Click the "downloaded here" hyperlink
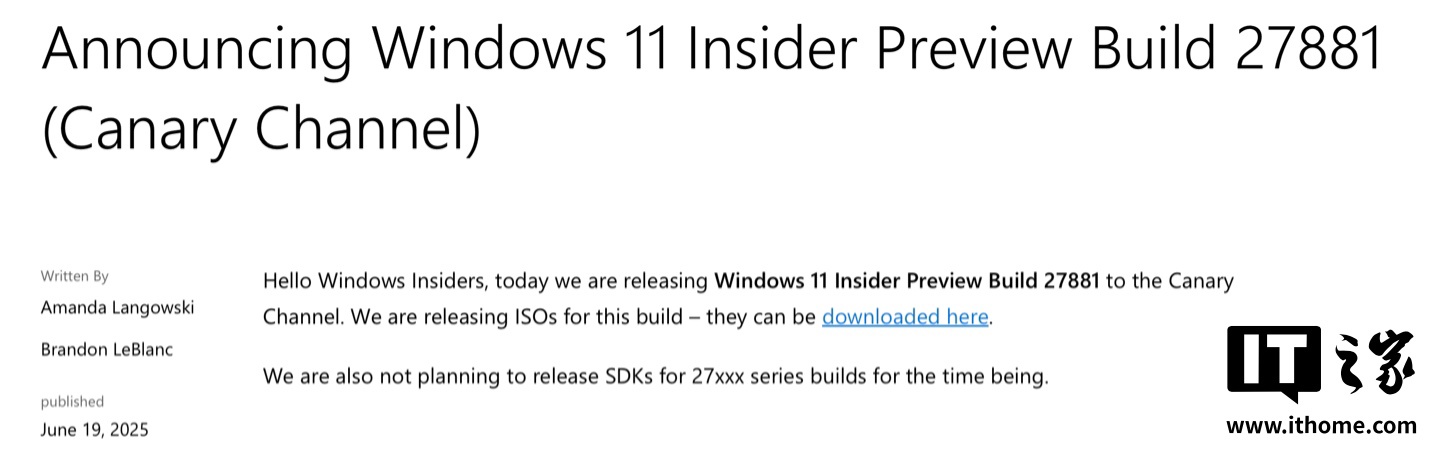1440x453 pixels. tap(905, 317)
